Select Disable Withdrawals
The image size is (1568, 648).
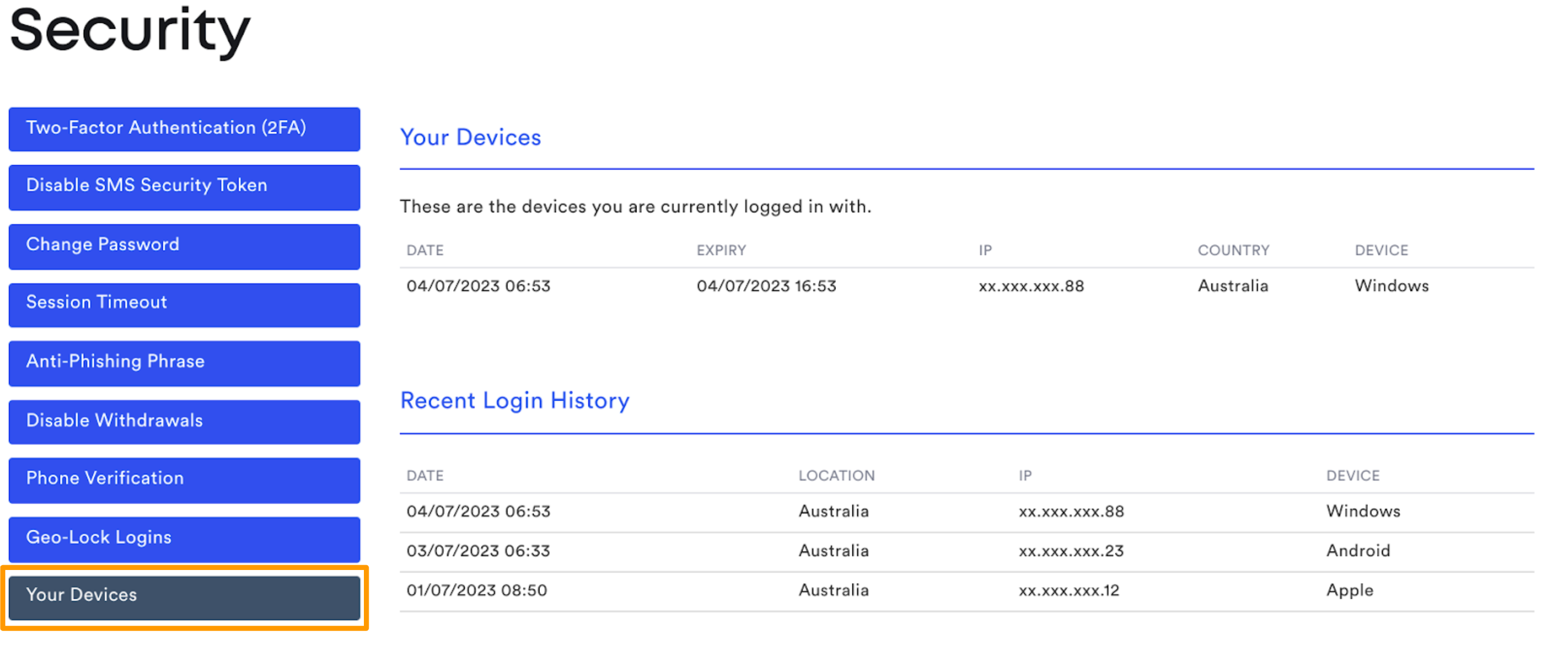pos(184,421)
